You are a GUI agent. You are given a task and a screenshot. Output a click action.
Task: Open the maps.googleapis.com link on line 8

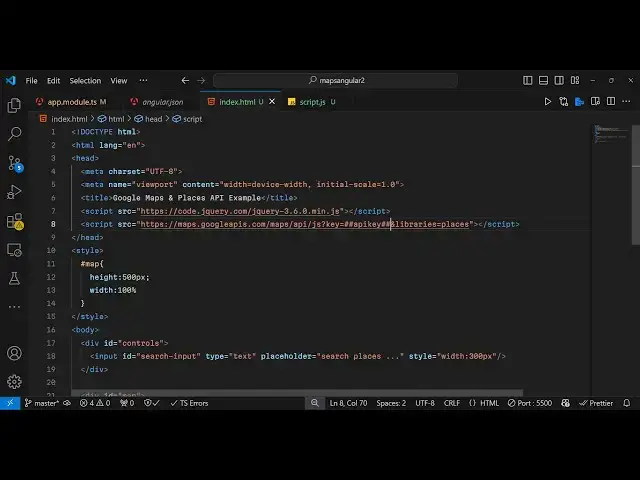(304, 224)
